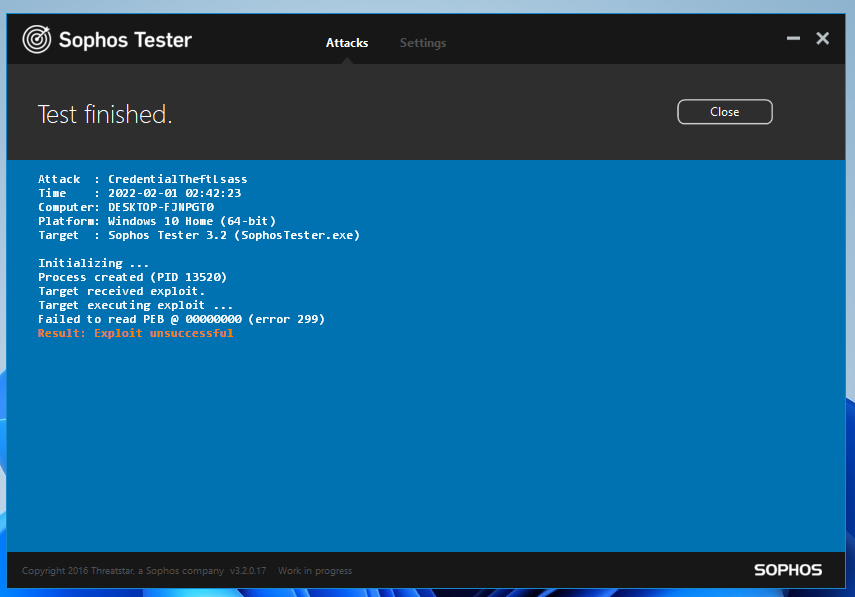Click the 'Initializing ...' log line

93,263
